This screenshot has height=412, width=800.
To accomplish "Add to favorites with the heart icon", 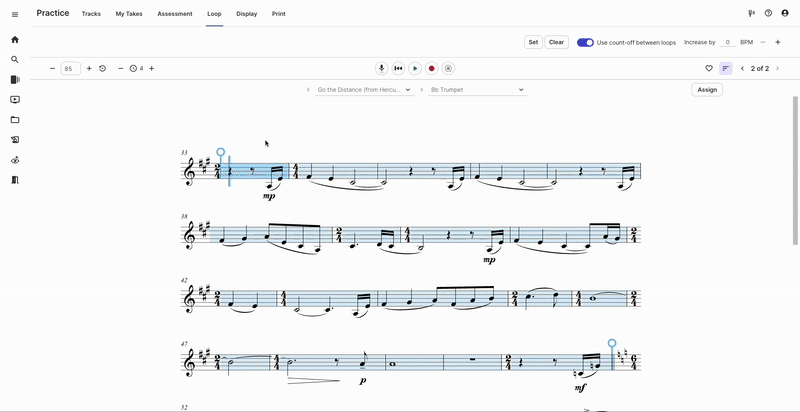I will pyautogui.click(x=709, y=68).
